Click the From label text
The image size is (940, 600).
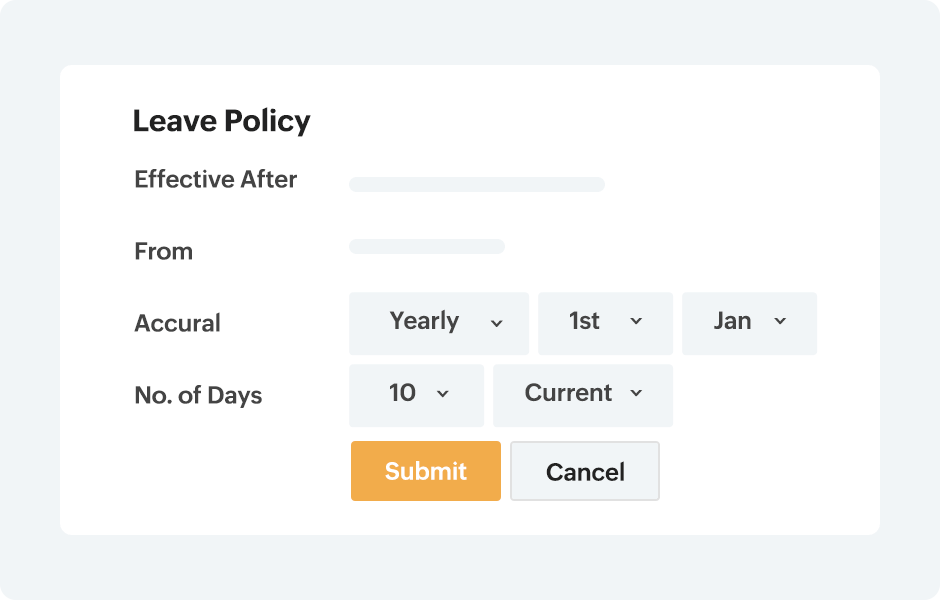pos(163,252)
